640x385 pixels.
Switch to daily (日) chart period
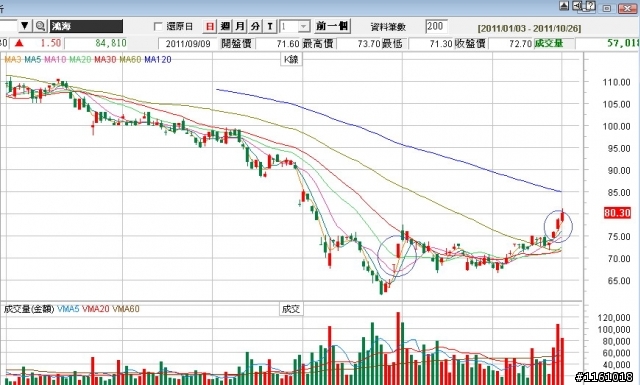209,27
